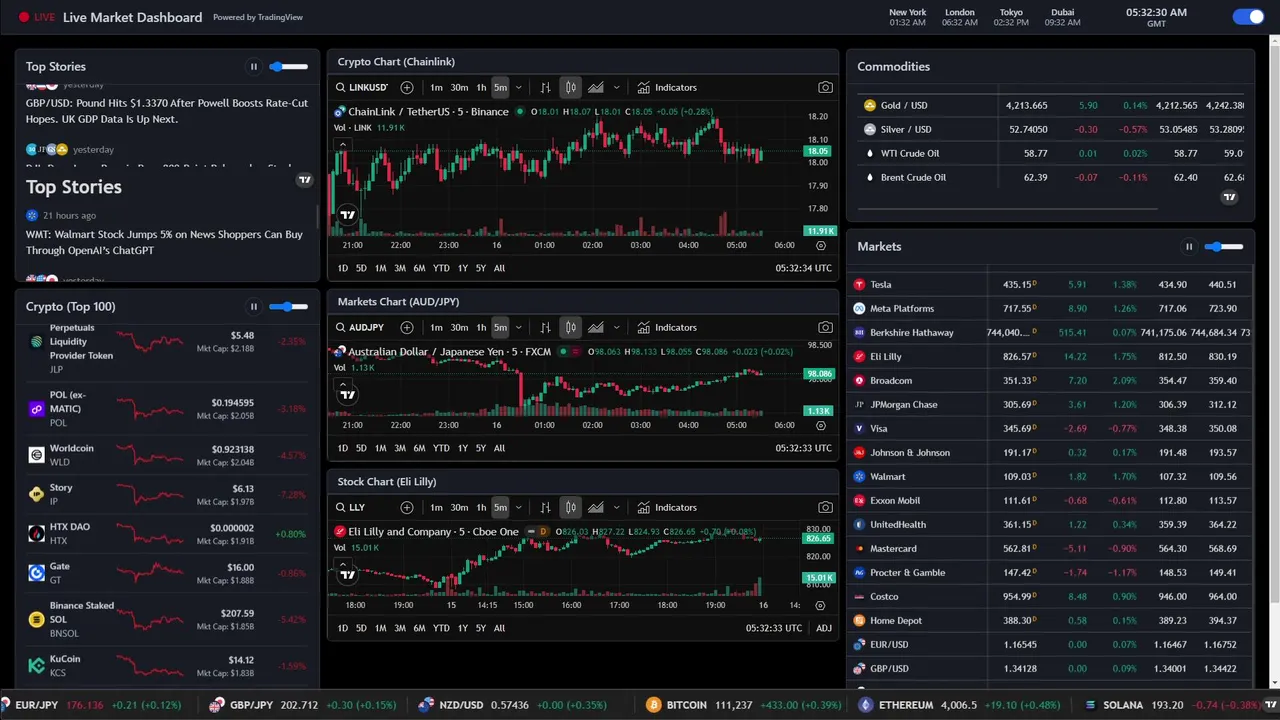Viewport: 1280px width, 720px height.
Task: Collapse the Chainlink chart legend with the chevron
Action: click(342, 145)
